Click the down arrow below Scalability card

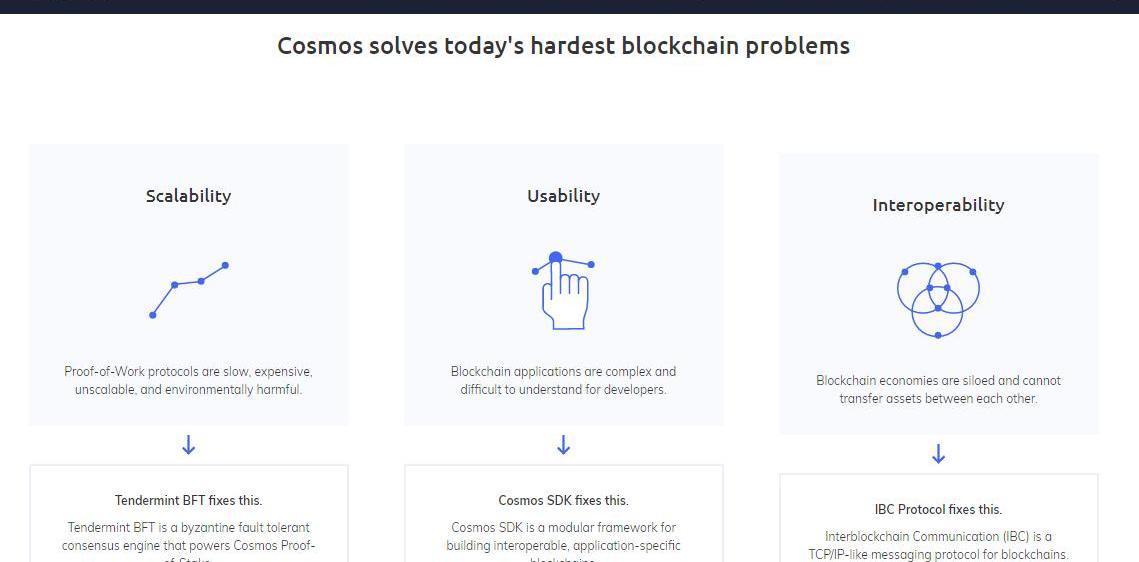(189, 445)
